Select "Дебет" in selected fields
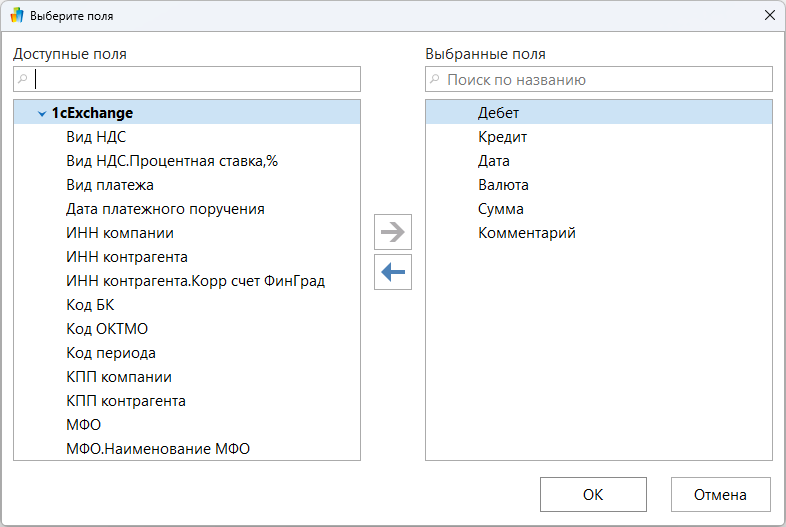This screenshot has height=527, width=786. coord(498,113)
